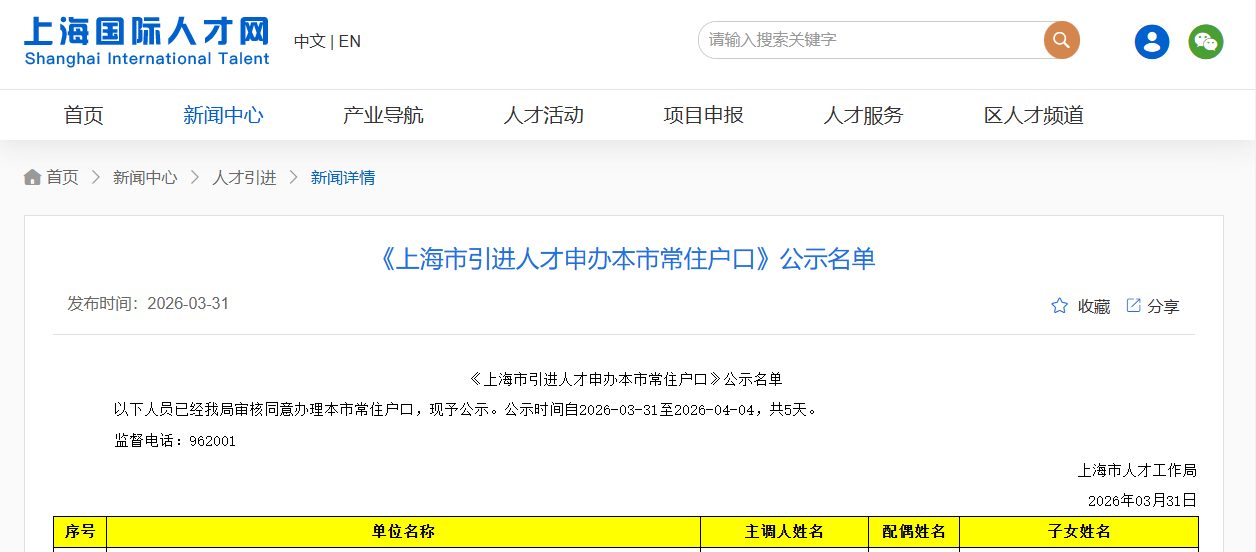Image resolution: width=1256 pixels, height=552 pixels.
Task: Click the star favorite icon
Action: pyautogui.click(x=1060, y=306)
